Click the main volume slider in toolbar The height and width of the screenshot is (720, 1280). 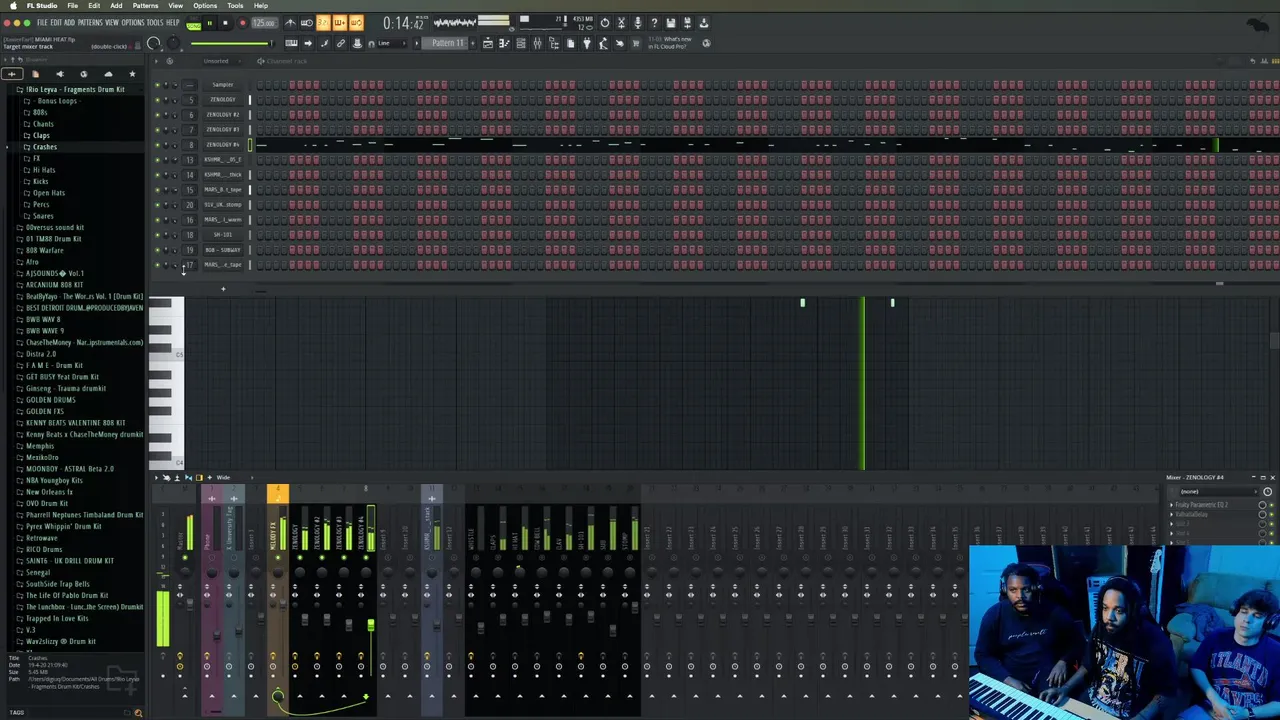[230, 43]
